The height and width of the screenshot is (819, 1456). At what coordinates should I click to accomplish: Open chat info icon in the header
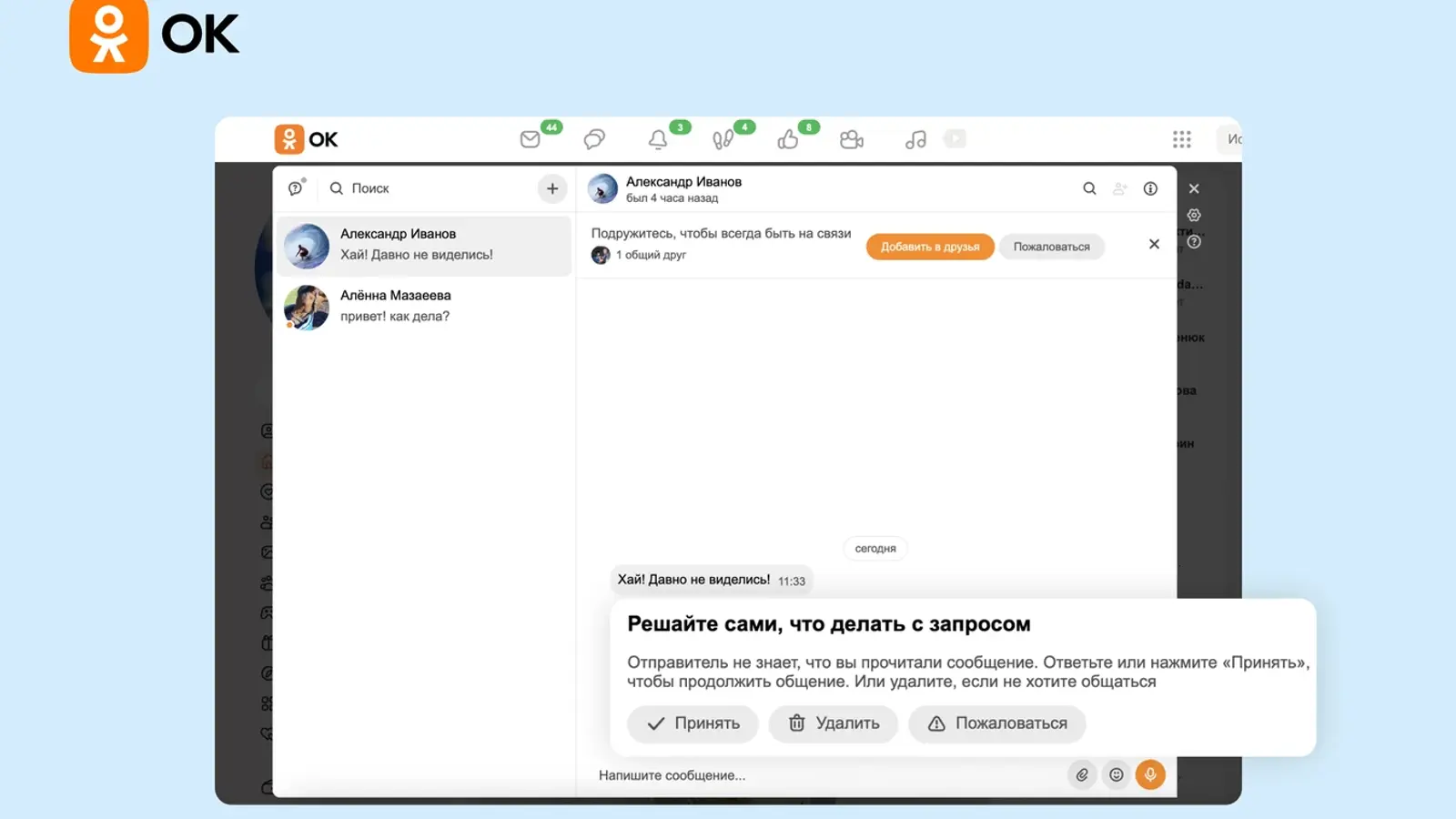(1151, 188)
